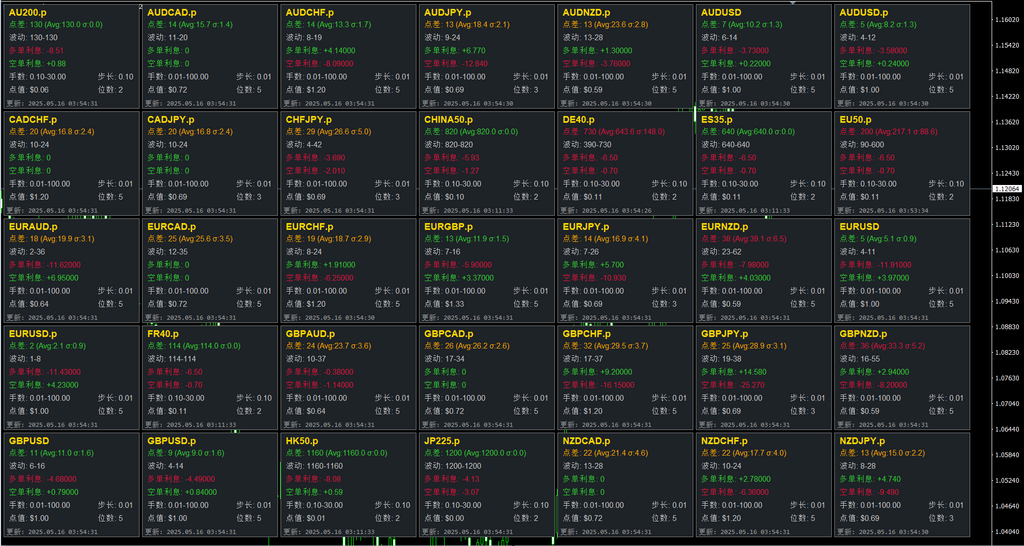Click update time 03:53:34 in EU50.p card
Screen dimensions: 1024x546
point(884,210)
